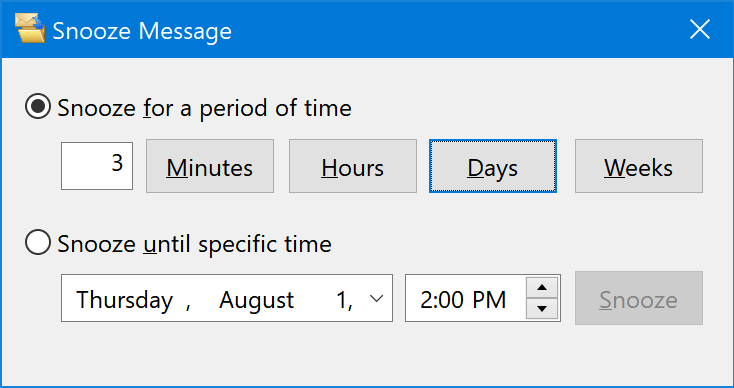Click the 2:00 PM time field
This screenshot has width=734, height=388.
coord(463,300)
